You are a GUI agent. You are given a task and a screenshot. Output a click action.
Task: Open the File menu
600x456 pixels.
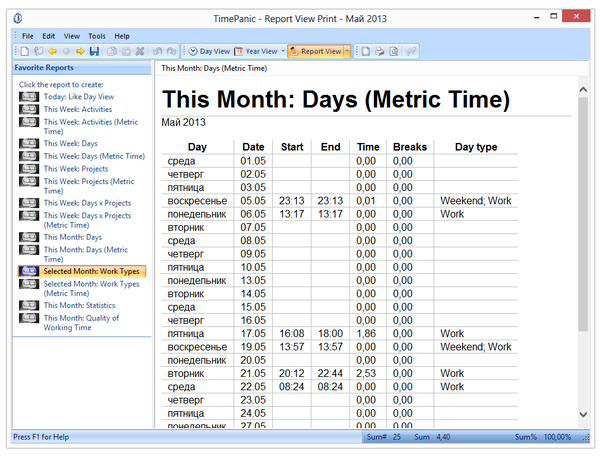pyautogui.click(x=28, y=36)
